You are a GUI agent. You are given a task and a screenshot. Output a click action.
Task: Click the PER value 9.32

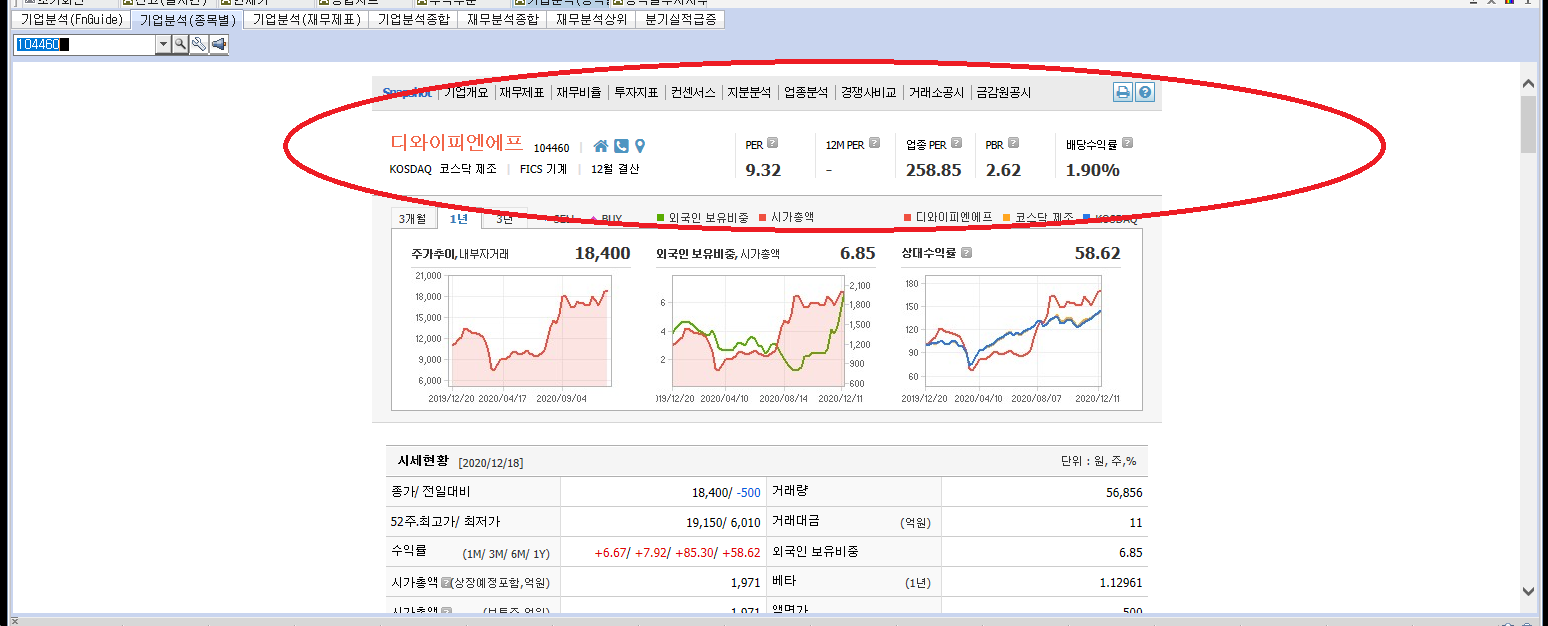[763, 170]
